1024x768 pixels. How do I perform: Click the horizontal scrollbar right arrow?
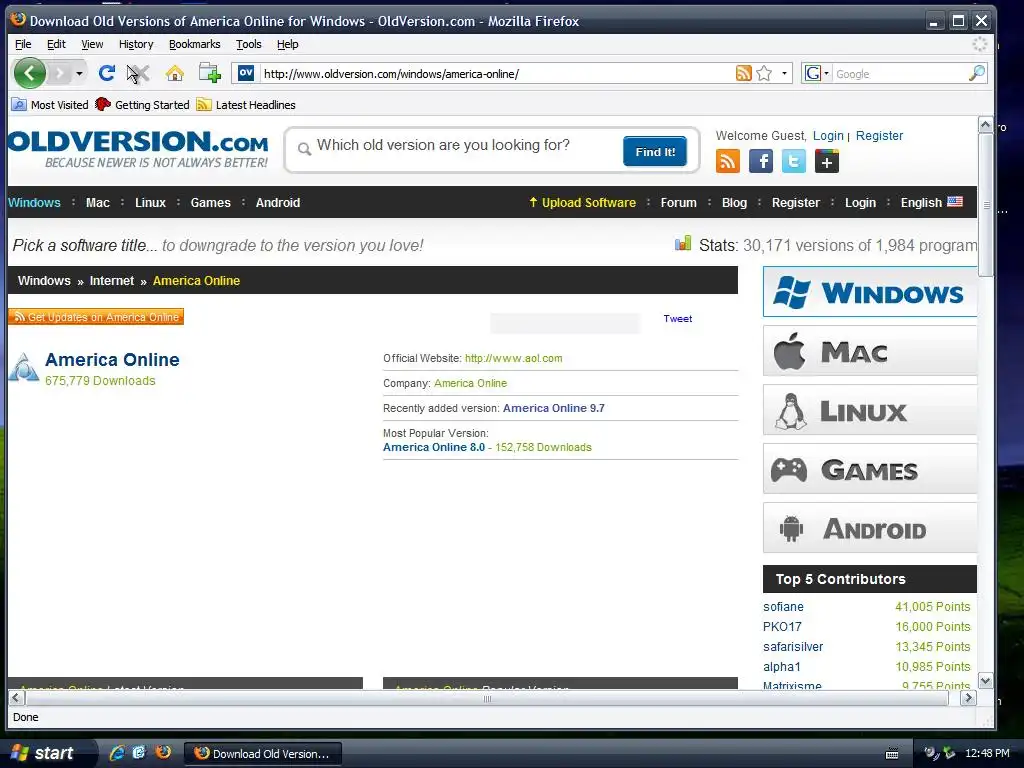968,697
